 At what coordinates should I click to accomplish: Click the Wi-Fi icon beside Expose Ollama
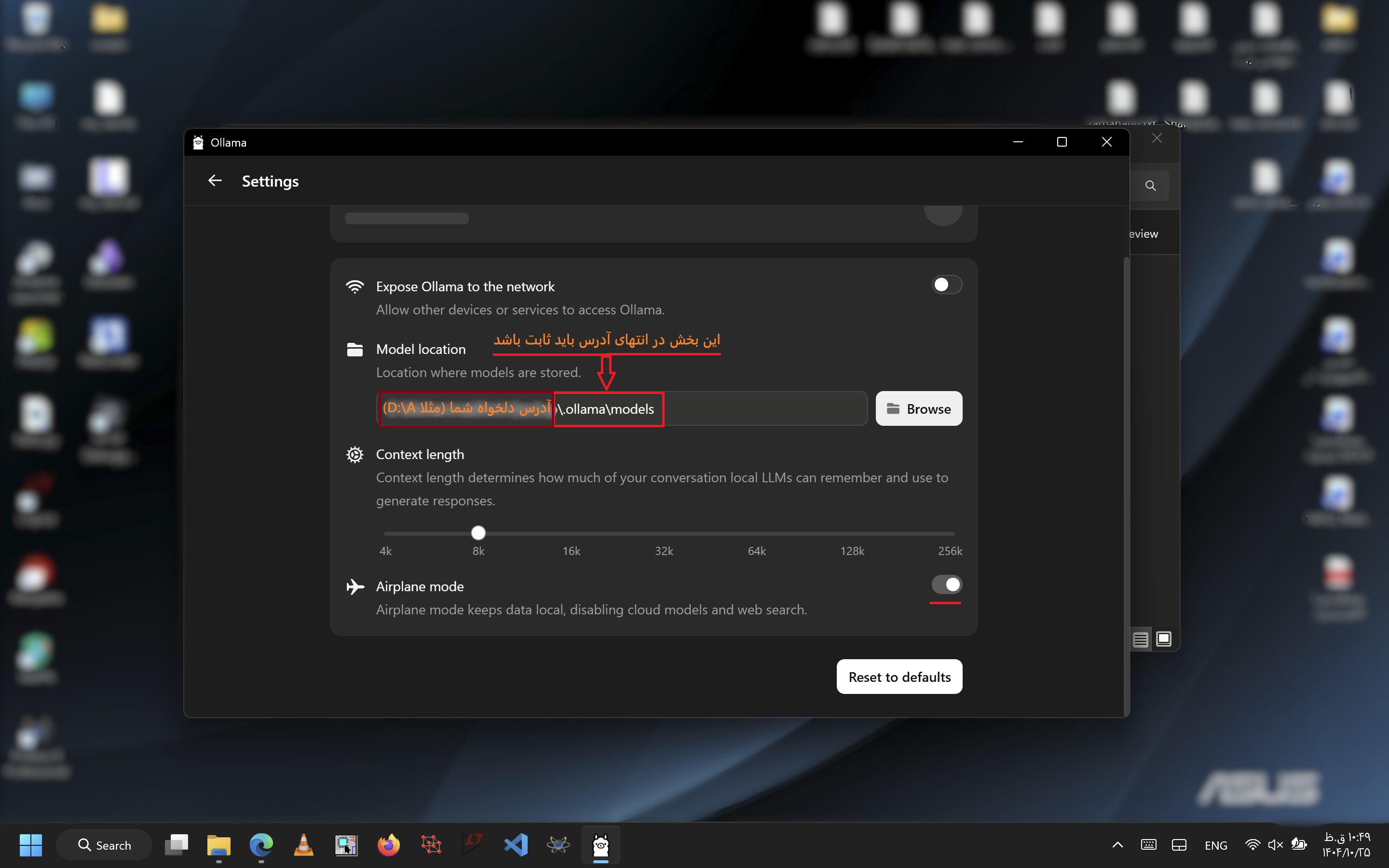tap(355, 286)
